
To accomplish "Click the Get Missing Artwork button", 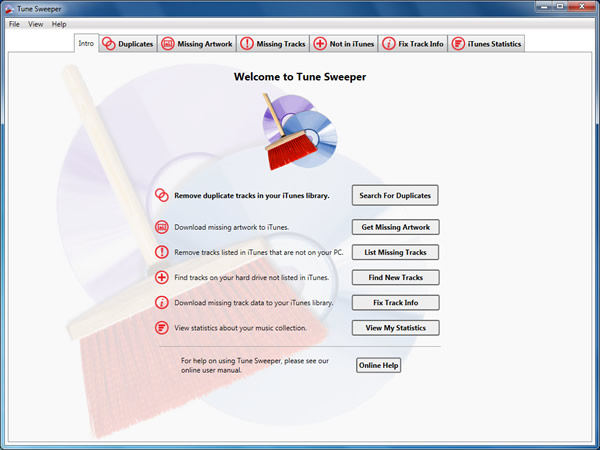I will pyautogui.click(x=396, y=227).
